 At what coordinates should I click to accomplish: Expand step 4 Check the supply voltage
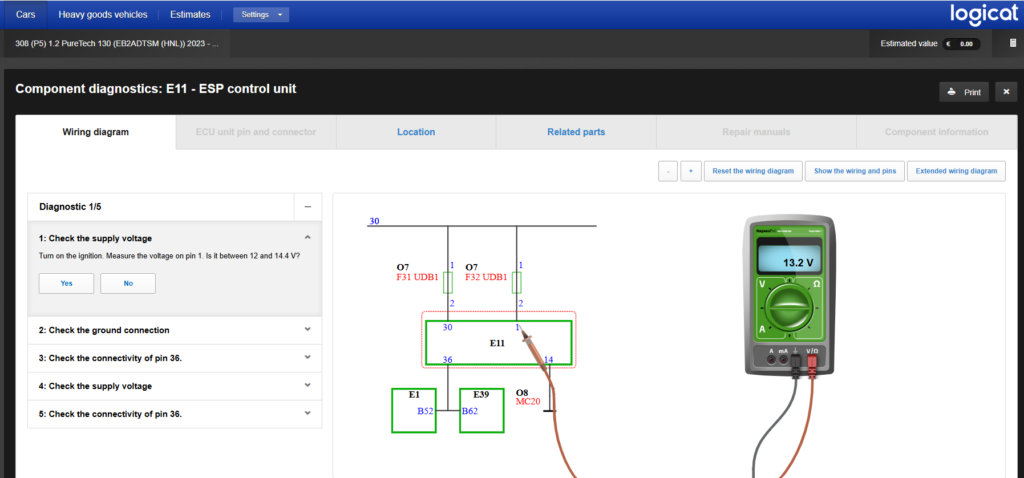click(174, 386)
